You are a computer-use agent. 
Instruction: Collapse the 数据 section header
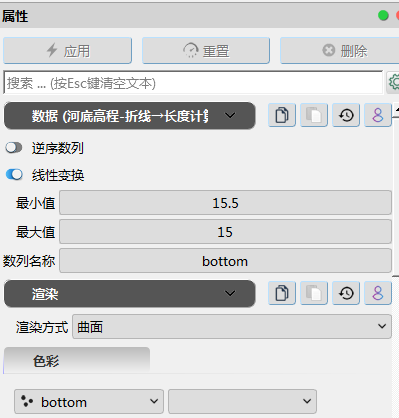coord(130,116)
